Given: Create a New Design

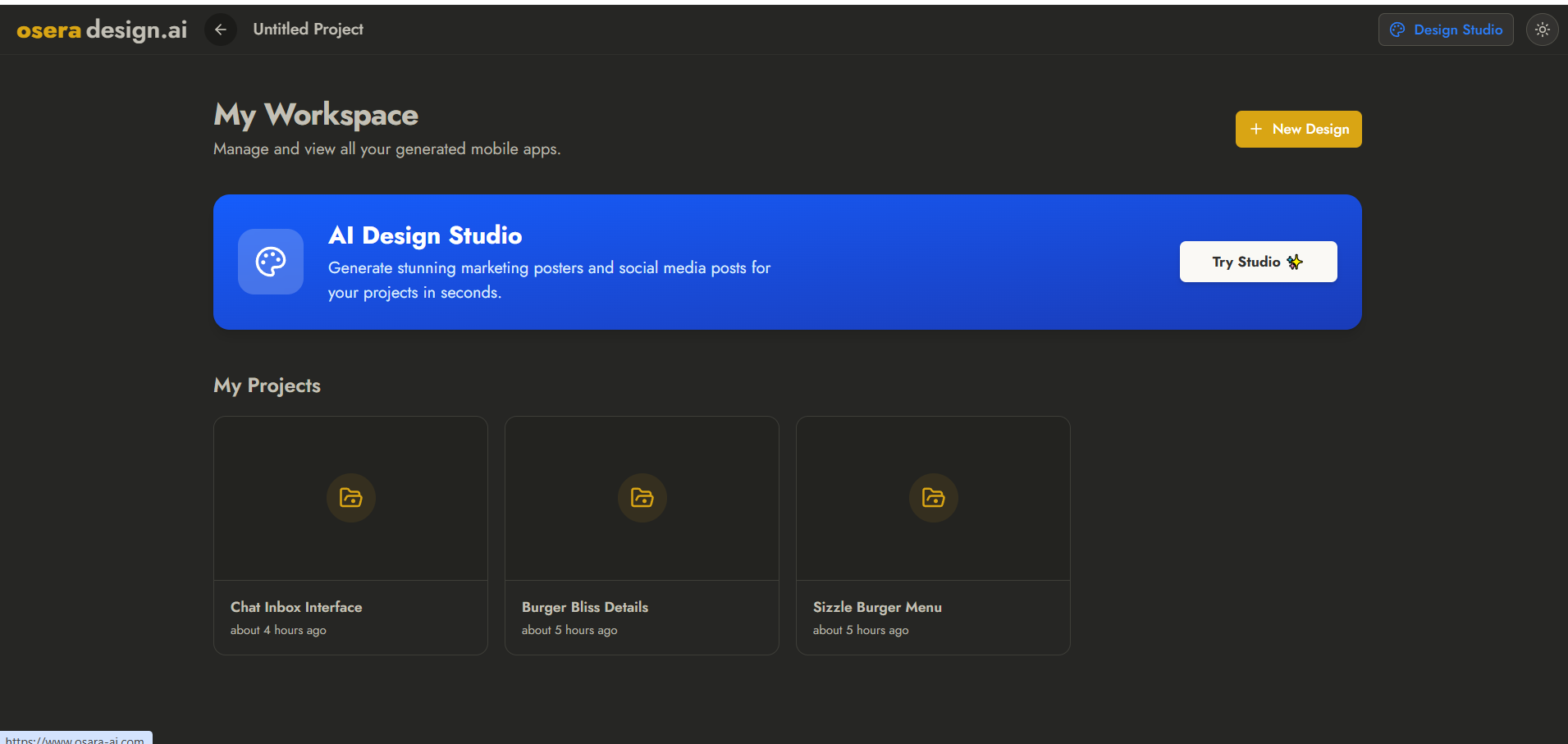Looking at the screenshot, I should (1299, 129).
